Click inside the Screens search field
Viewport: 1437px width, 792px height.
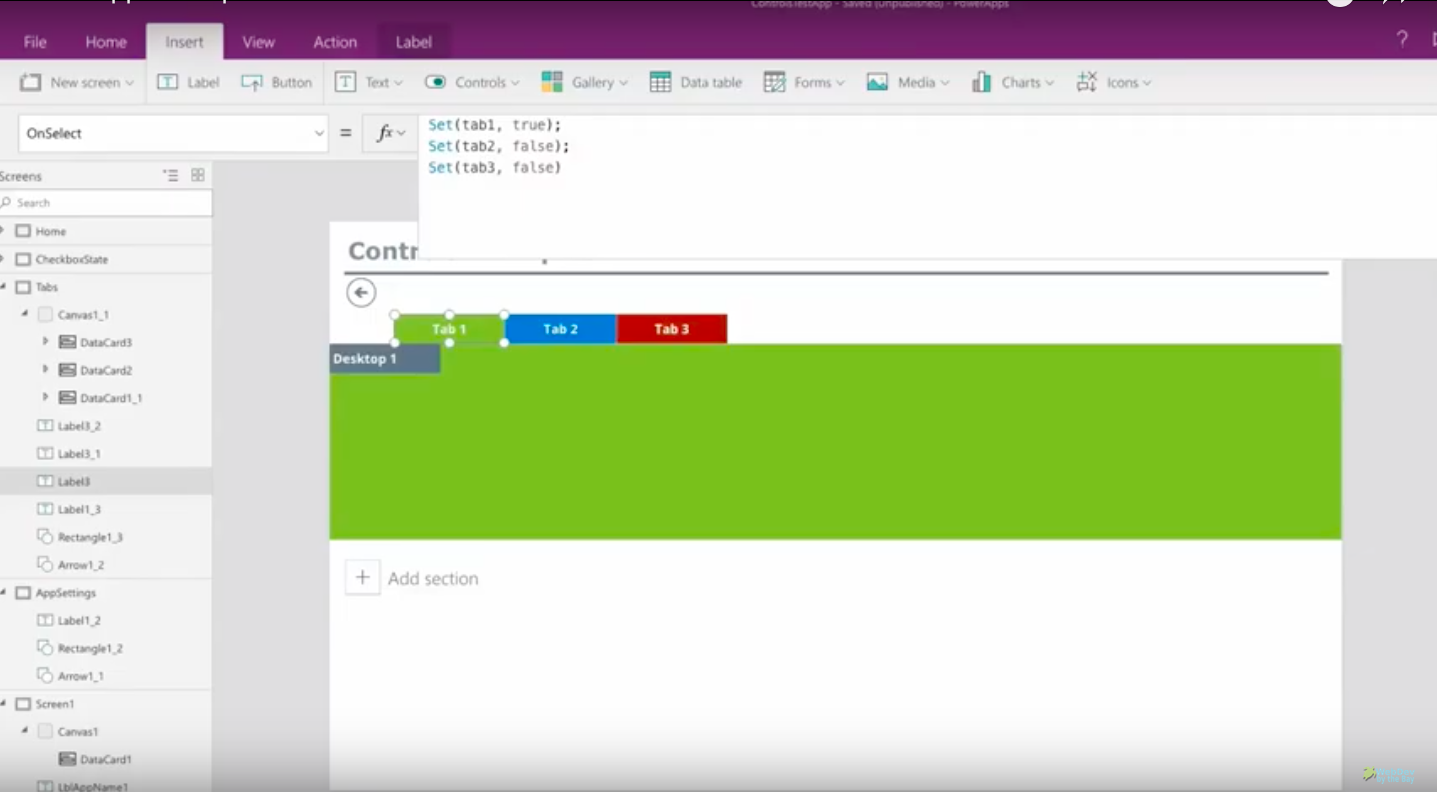100,202
